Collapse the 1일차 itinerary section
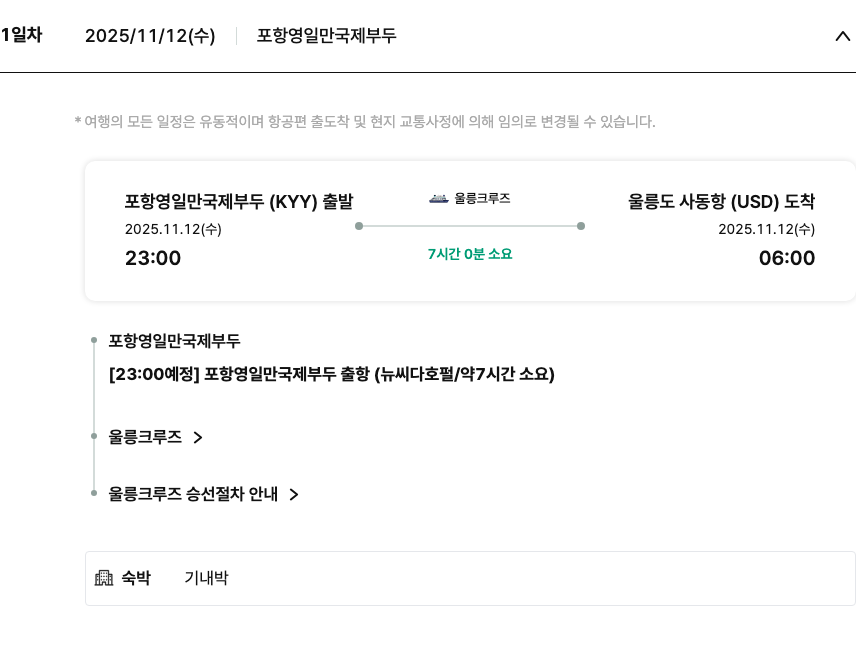The height and width of the screenshot is (646, 856). pos(841,36)
